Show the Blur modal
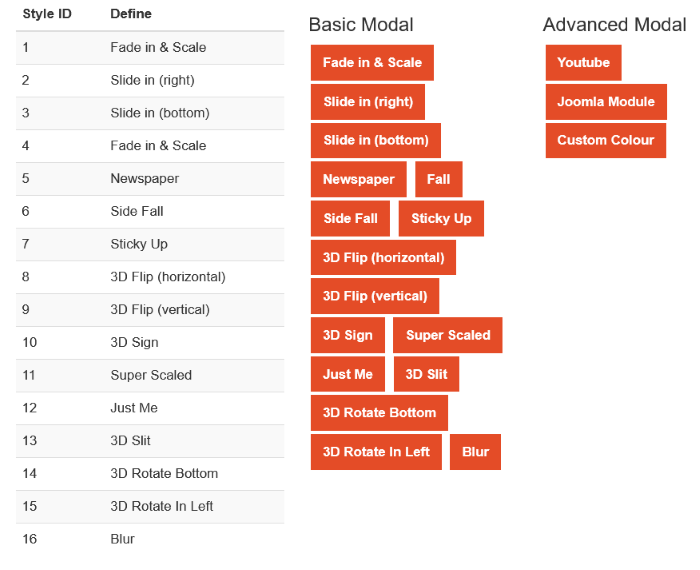Image resolution: width=700 pixels, height=570 pixels. point(475,452)
